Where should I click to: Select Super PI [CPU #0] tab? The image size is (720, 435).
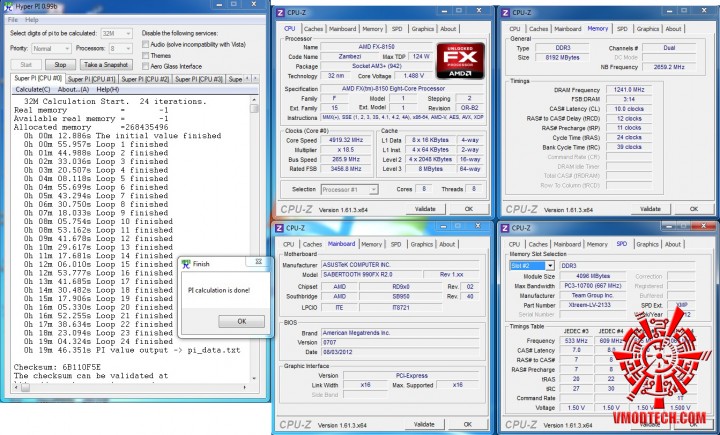point(38,78)
